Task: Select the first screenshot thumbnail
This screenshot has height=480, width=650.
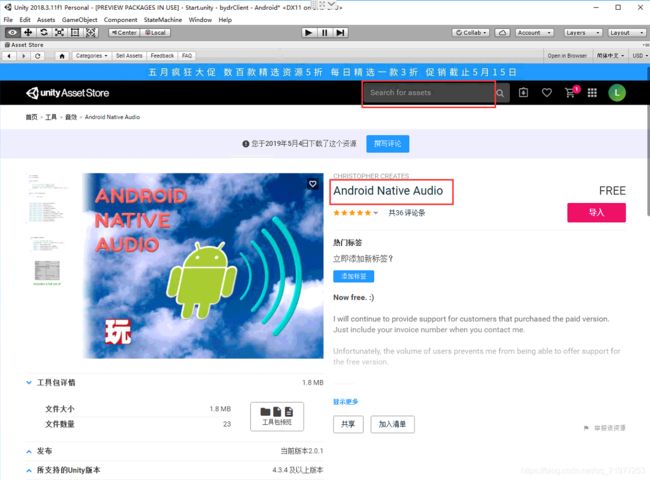Action: (x=47, y=198)
